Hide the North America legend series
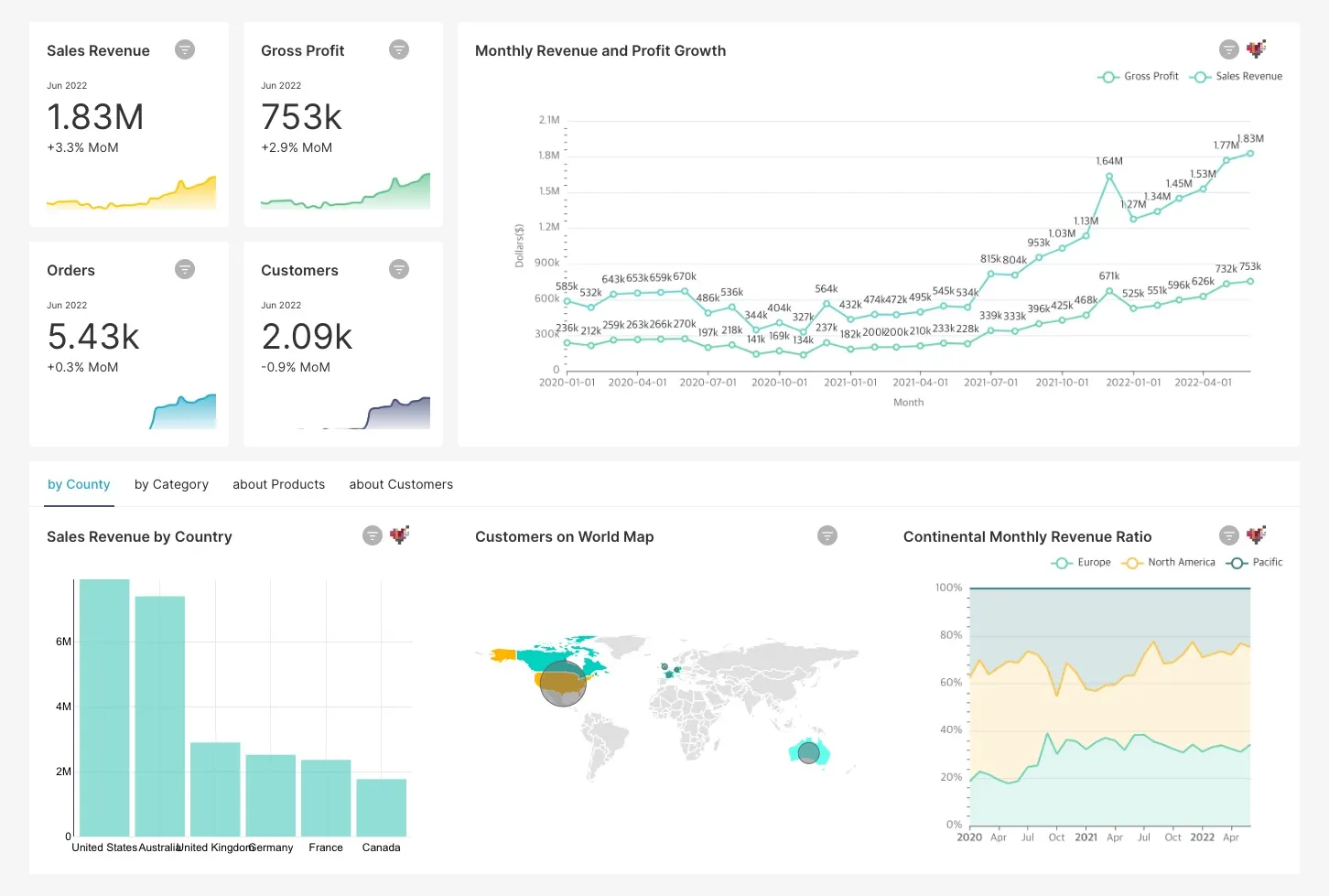This screenshot has height=896, width=1329. coord(1169,563)
